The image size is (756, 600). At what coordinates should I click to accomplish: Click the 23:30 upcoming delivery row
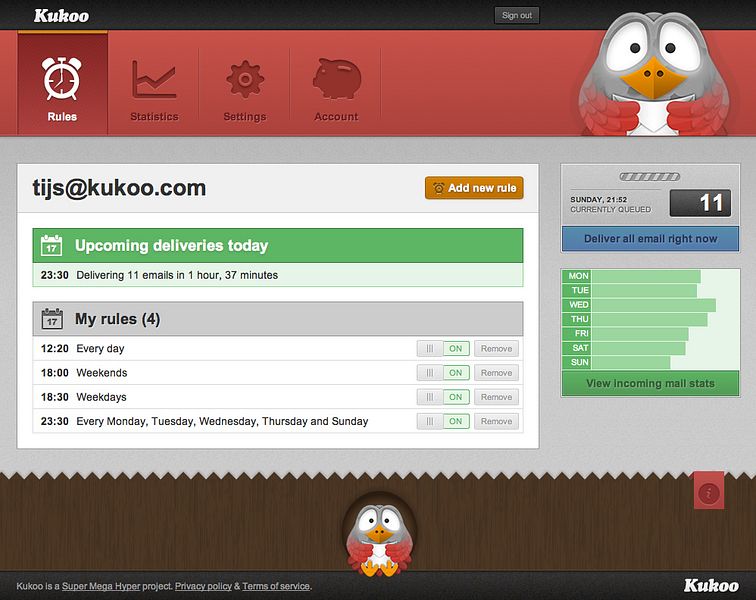[x=278, y=275]
